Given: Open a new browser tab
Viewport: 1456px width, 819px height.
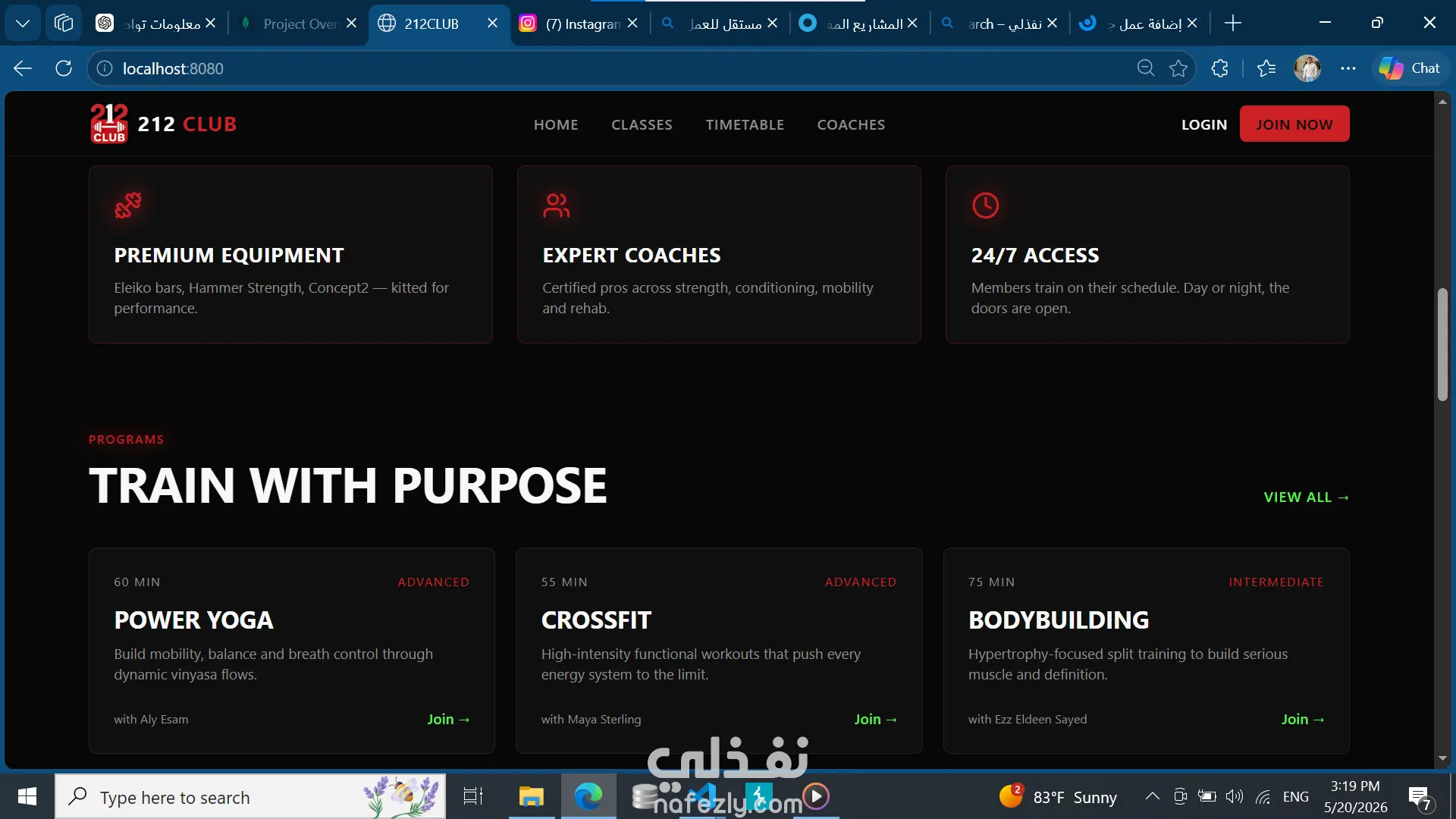Looking at the screenshot, I should [1233, 24].
